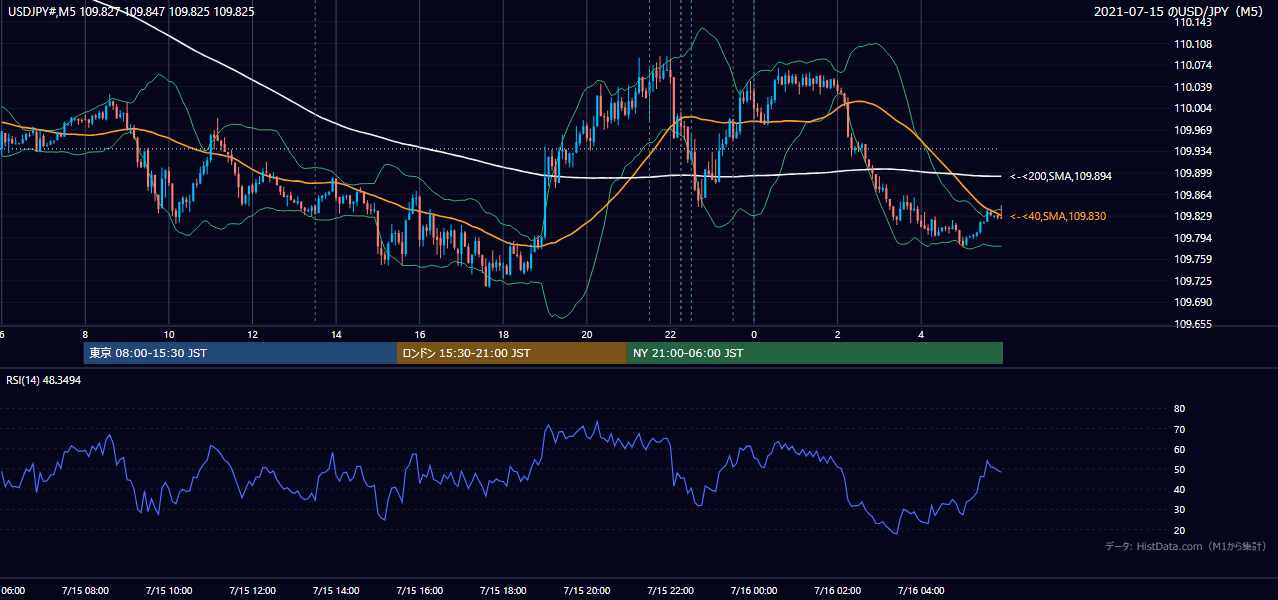Click the NY 21:00-06:00 JST session bar
1278x600 pixels.
click(815, 353)
